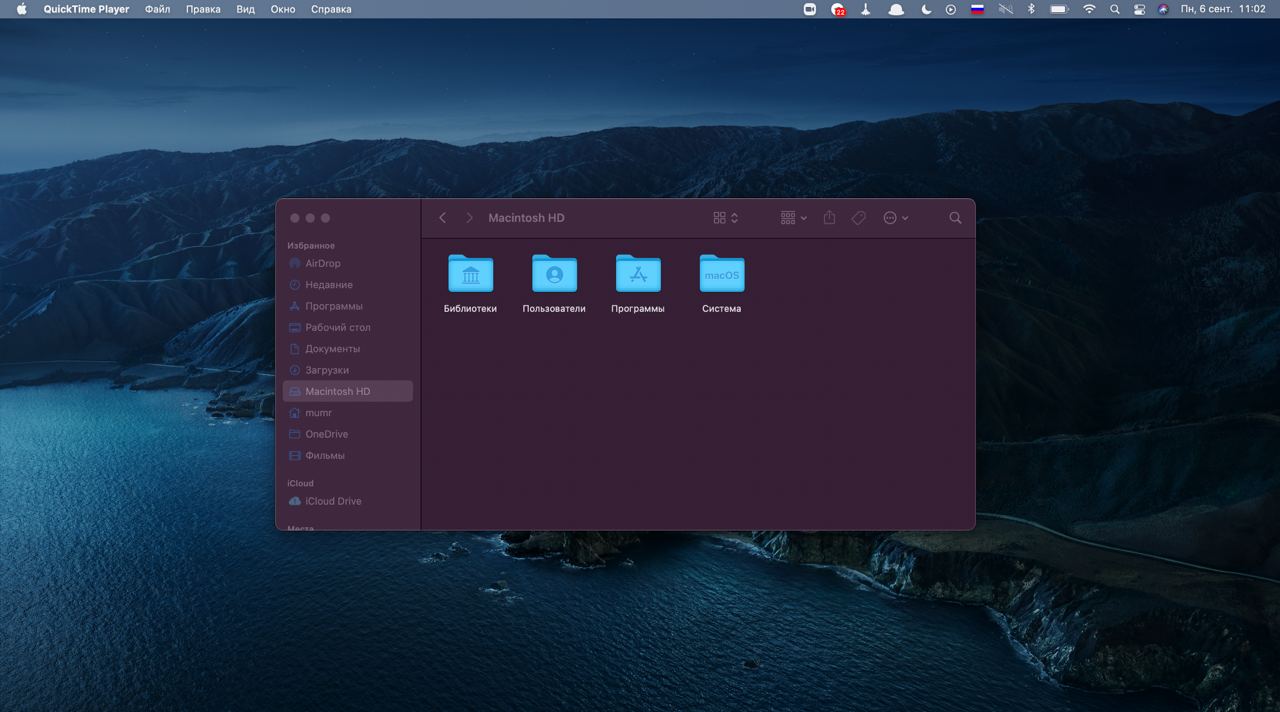The height and width of the screenshot is (712, 1280).
Task: Open the Пользователи folder
Action: point(554,274)
